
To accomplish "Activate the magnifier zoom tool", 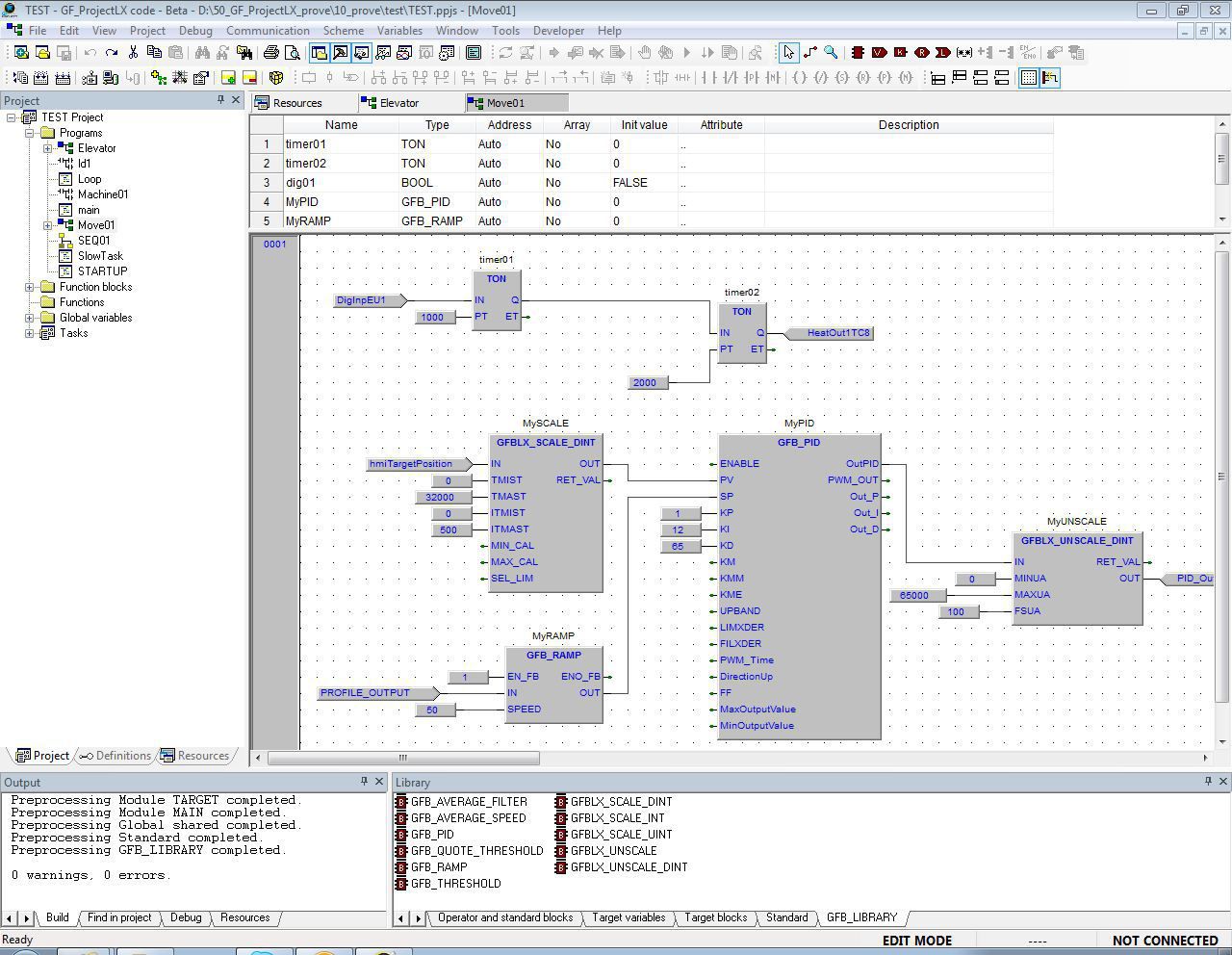I will 831,52.
